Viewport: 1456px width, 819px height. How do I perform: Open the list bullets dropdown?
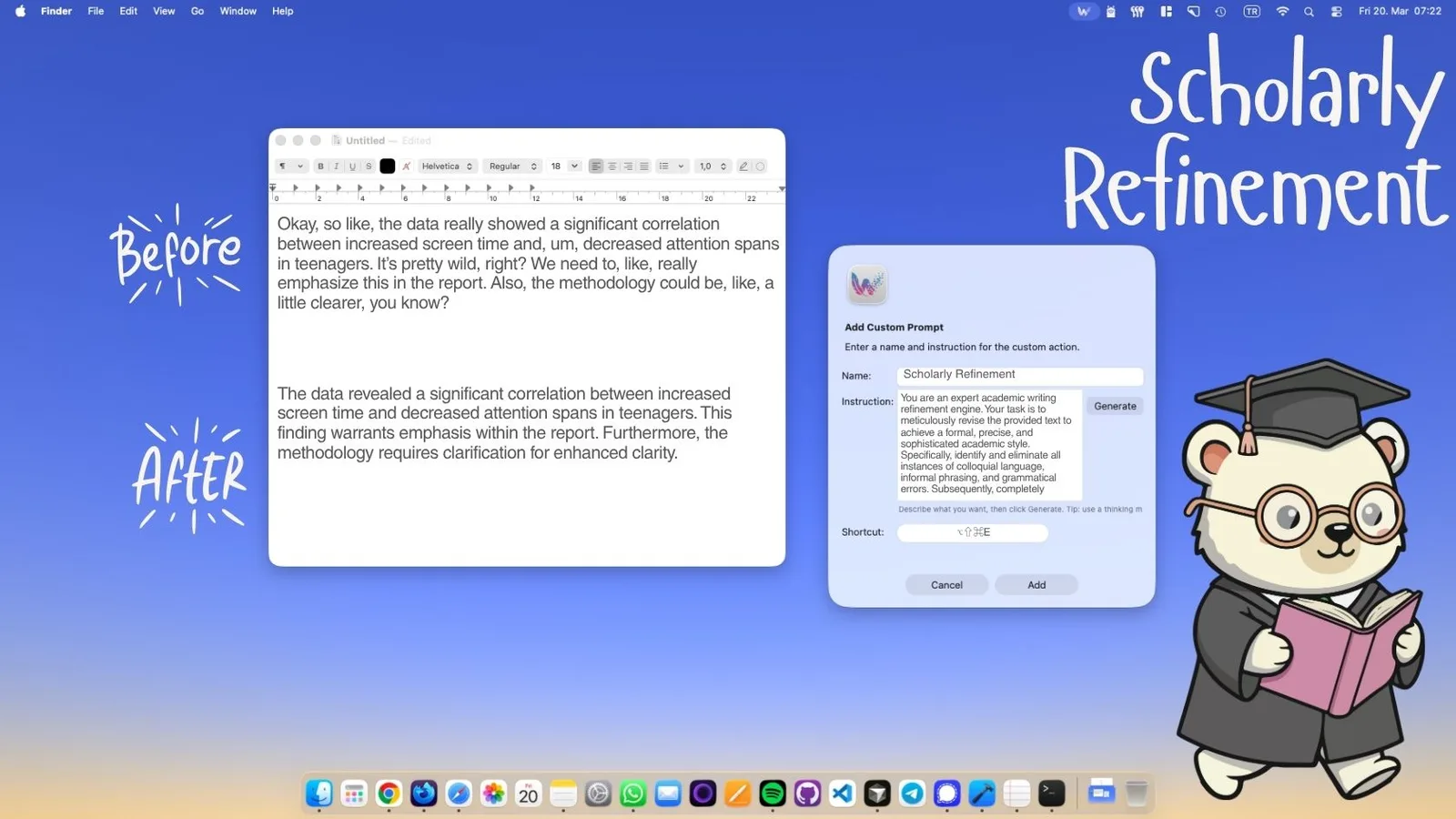coord(672,167)
